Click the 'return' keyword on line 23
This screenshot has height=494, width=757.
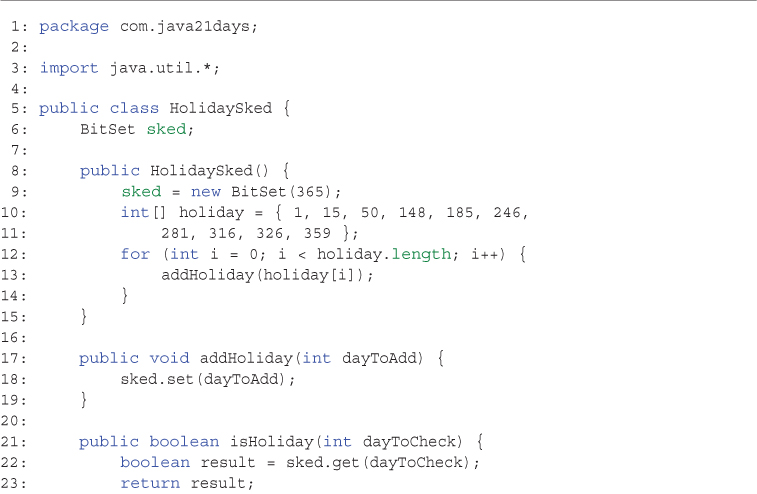(x=150, y=483)
